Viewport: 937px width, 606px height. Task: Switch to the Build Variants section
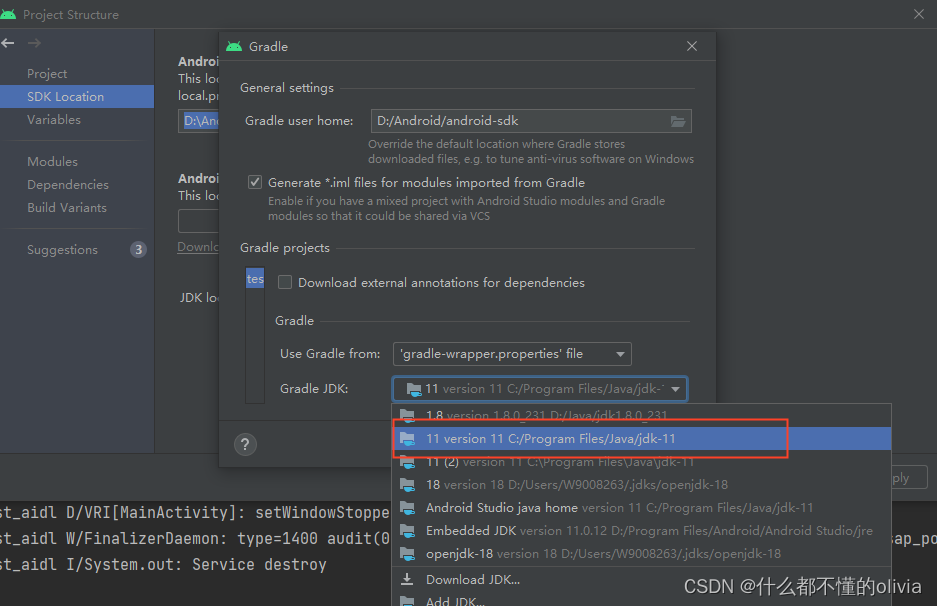point(67,207)
